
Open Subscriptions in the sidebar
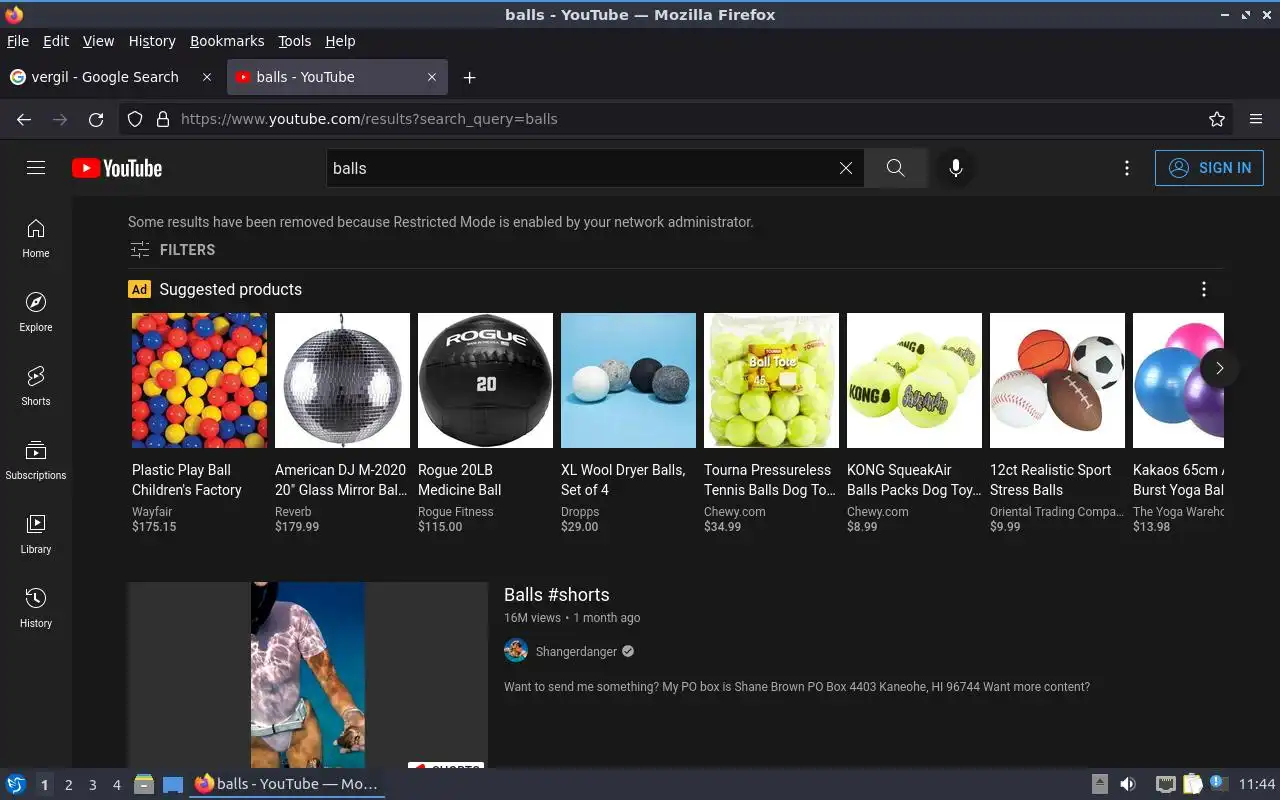(36, 461)
